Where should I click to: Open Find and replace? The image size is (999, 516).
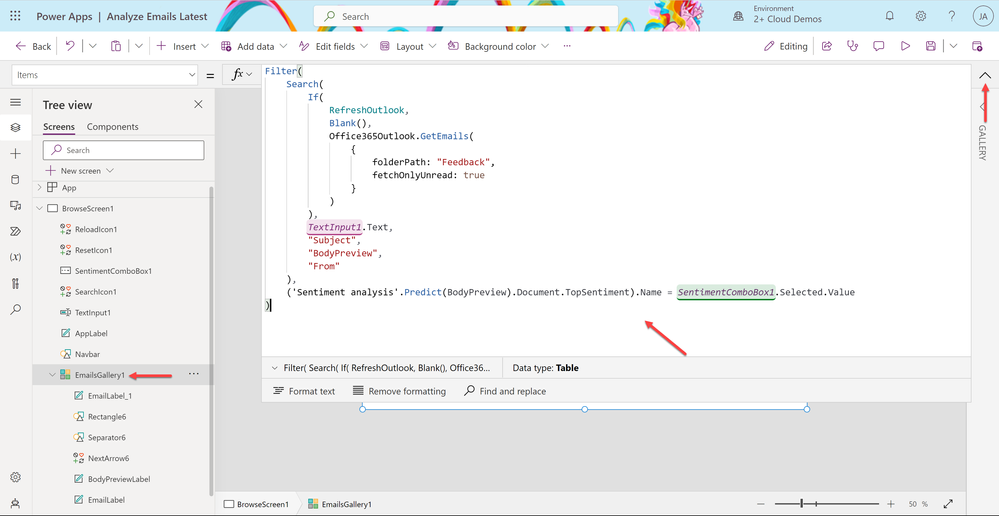pos(505,391)
